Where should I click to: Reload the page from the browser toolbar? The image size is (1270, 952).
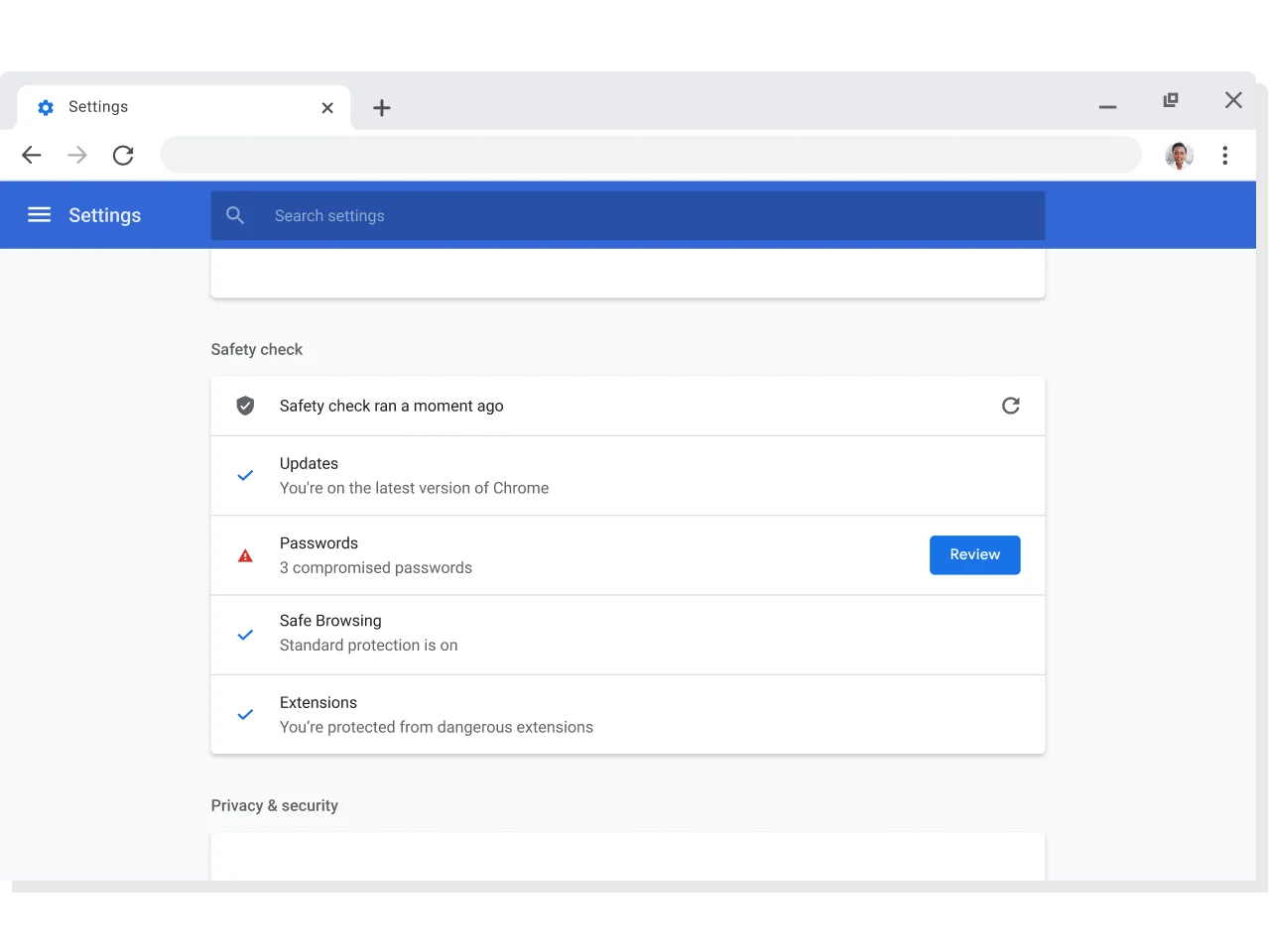point(123,155)
